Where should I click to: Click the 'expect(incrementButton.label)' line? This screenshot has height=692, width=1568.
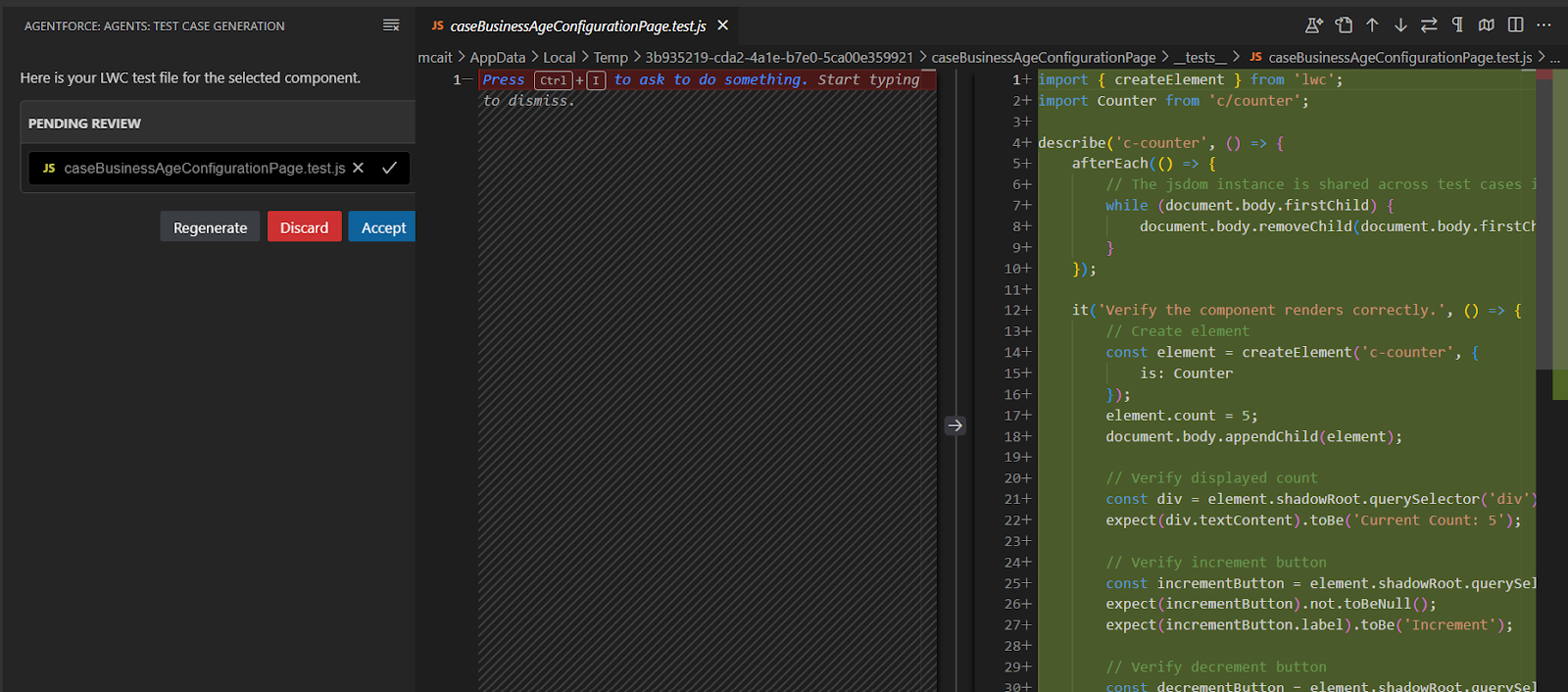[1309, 625]
